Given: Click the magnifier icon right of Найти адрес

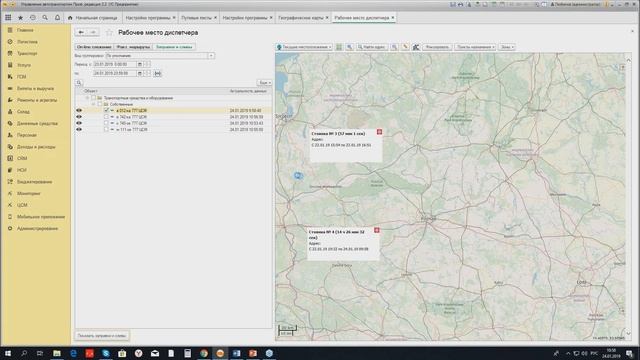Looking at the screenshot, I should (394, 47).
